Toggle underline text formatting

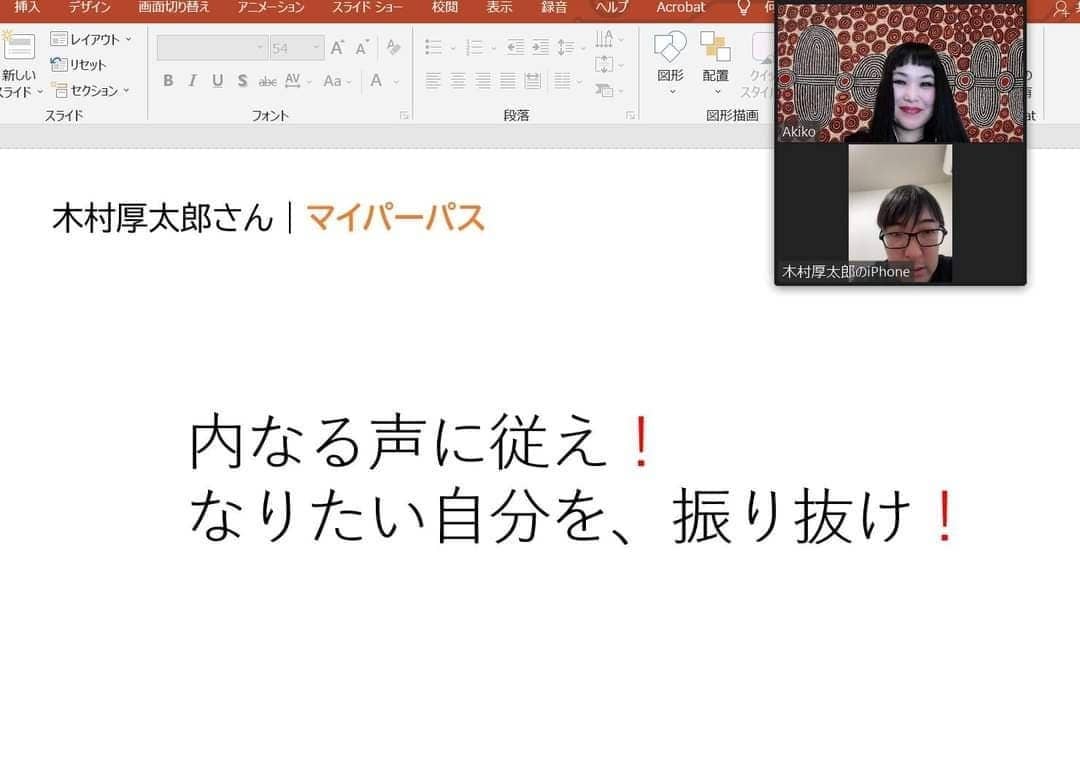217,81
